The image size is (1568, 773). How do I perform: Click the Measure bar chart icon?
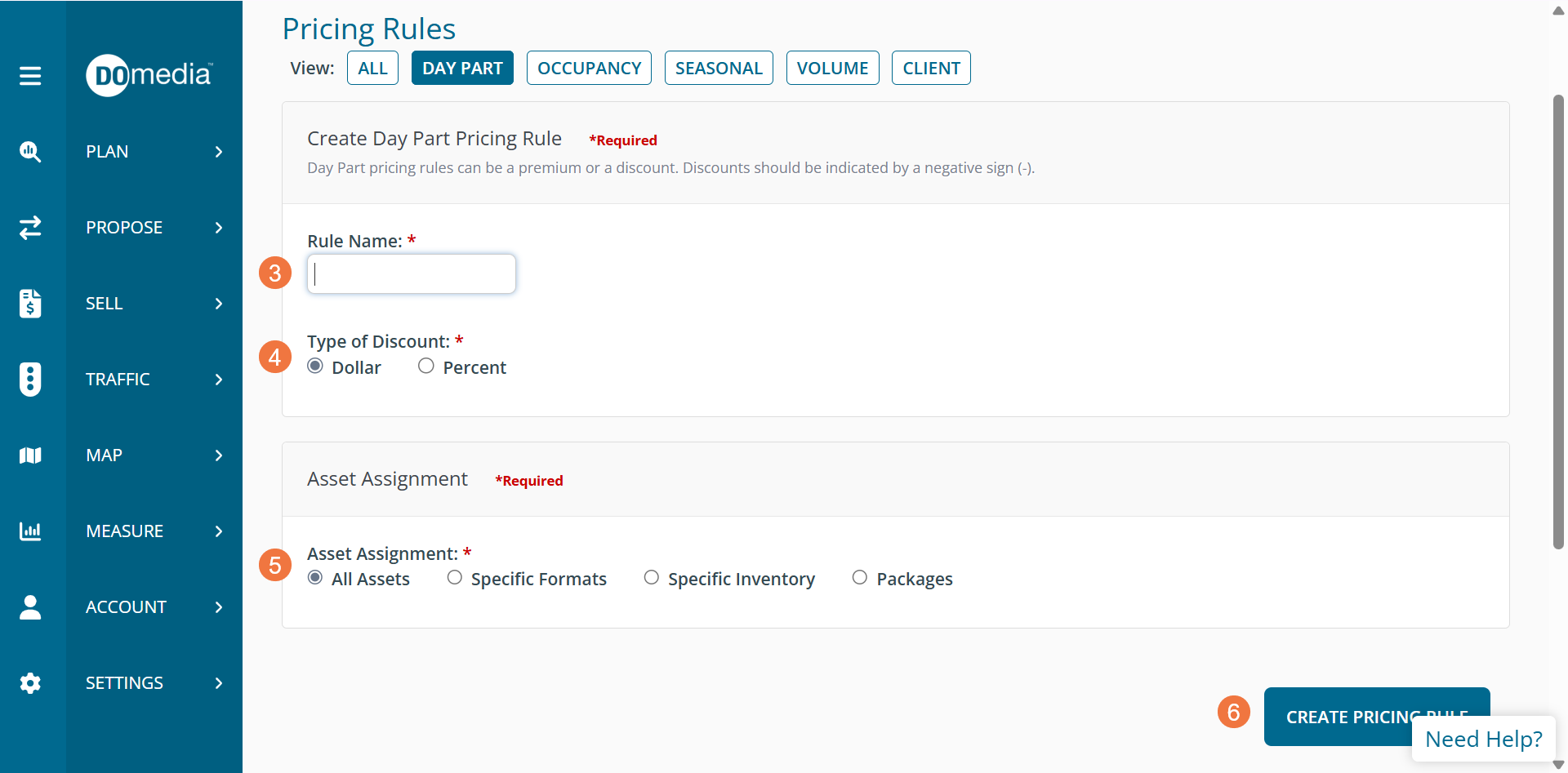tap(30, 531)
